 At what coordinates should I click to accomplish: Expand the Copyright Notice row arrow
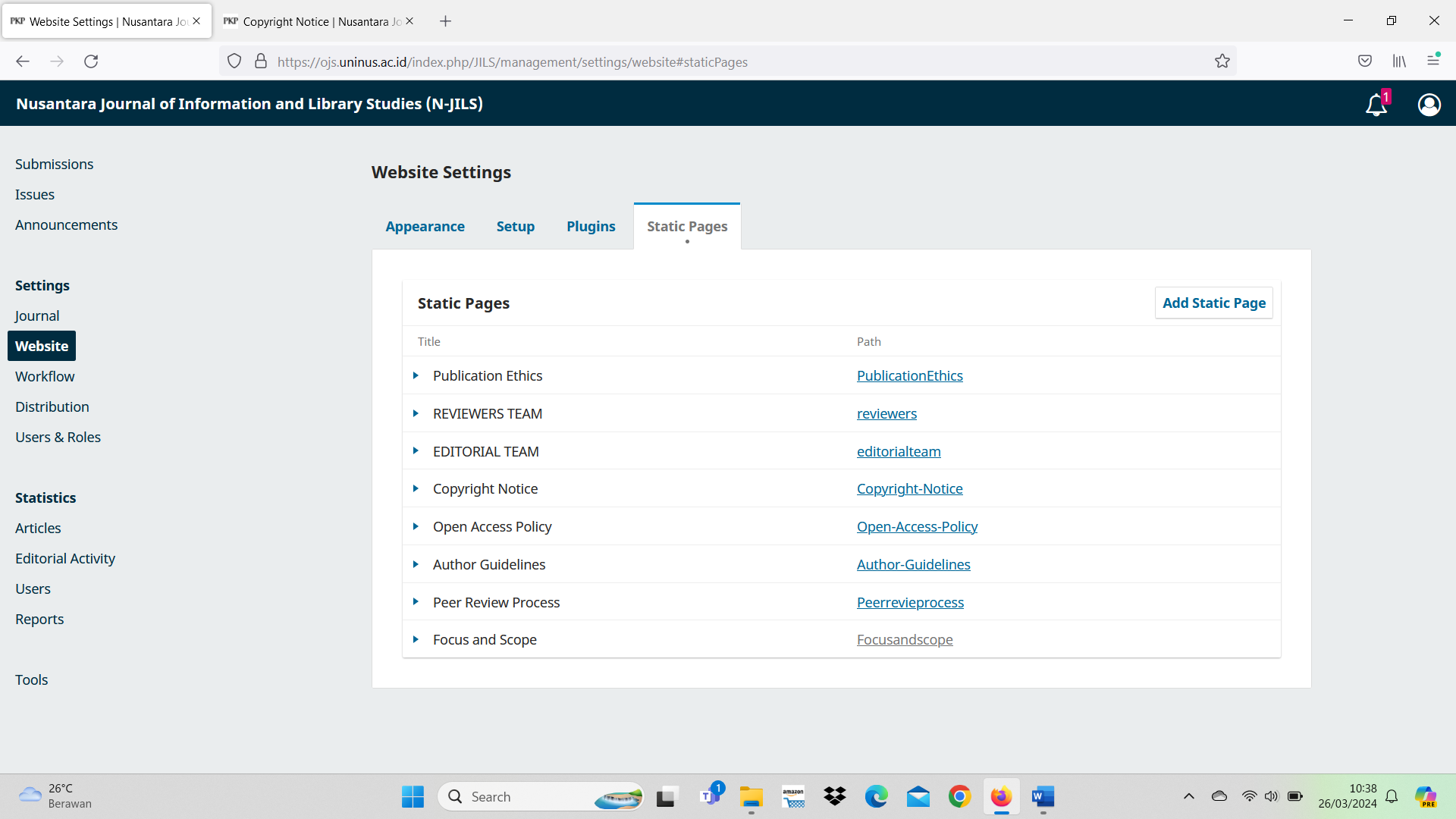[x=416, y=488]
